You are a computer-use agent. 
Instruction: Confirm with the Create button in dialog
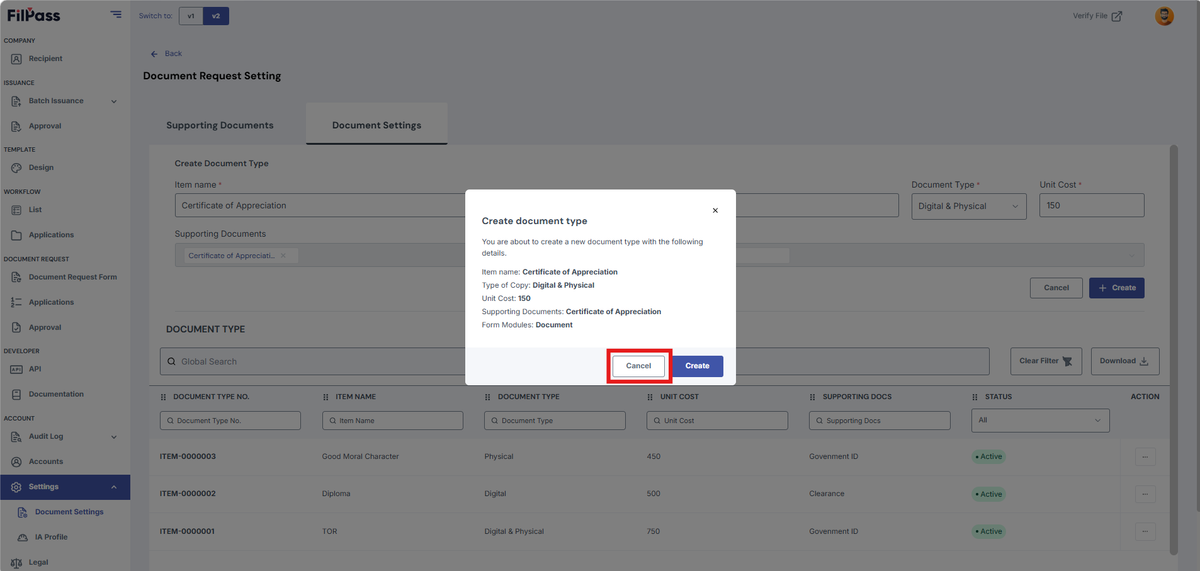tap(697, 366)
